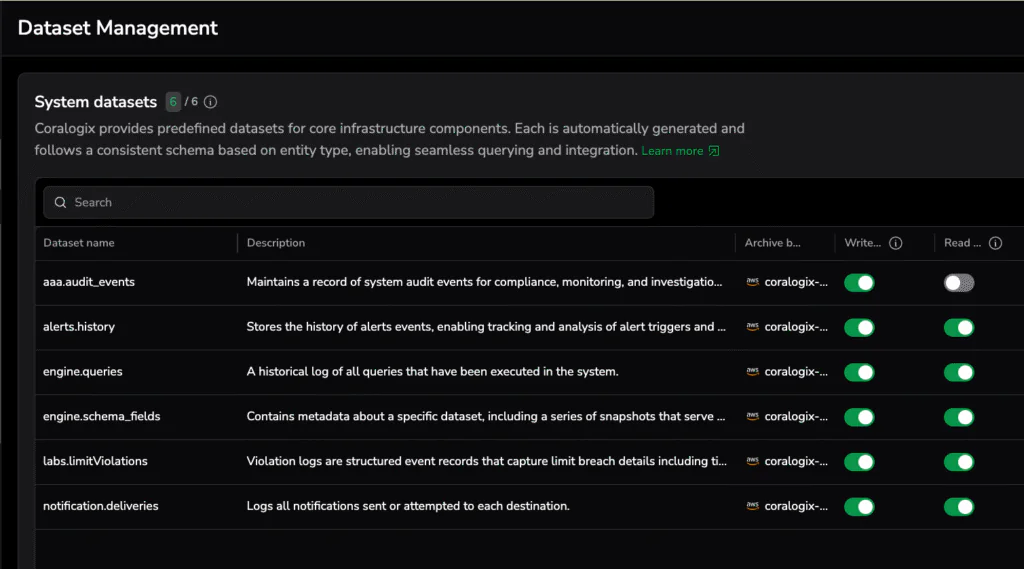Select the labs.limitViolations dataset name
The image size is (1024, 569).
pyautogui.click(x=95, y=461)
